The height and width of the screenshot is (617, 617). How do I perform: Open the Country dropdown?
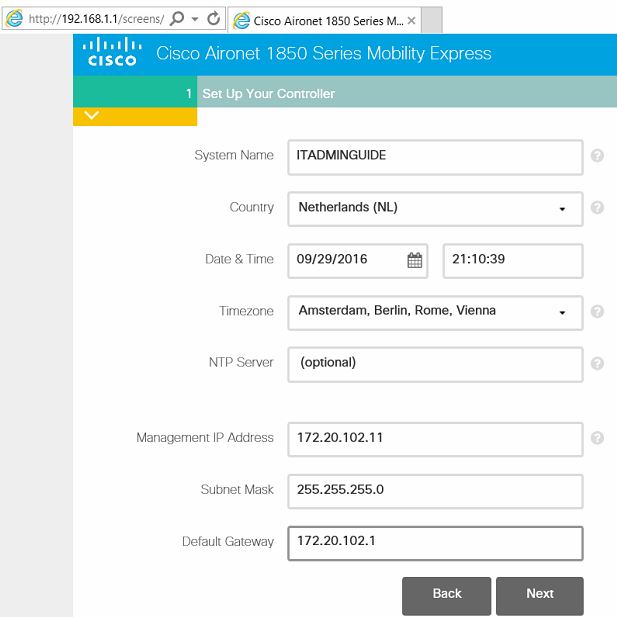(x=435, y=209)
